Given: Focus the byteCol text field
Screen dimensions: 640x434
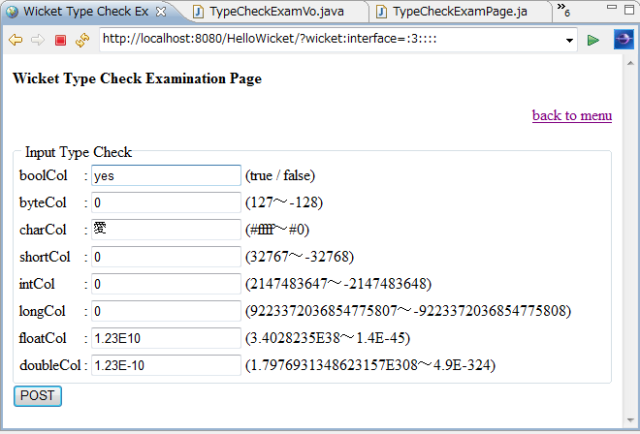Looking at the screenshot, I should pyautogui.click(x=166, y=203).
